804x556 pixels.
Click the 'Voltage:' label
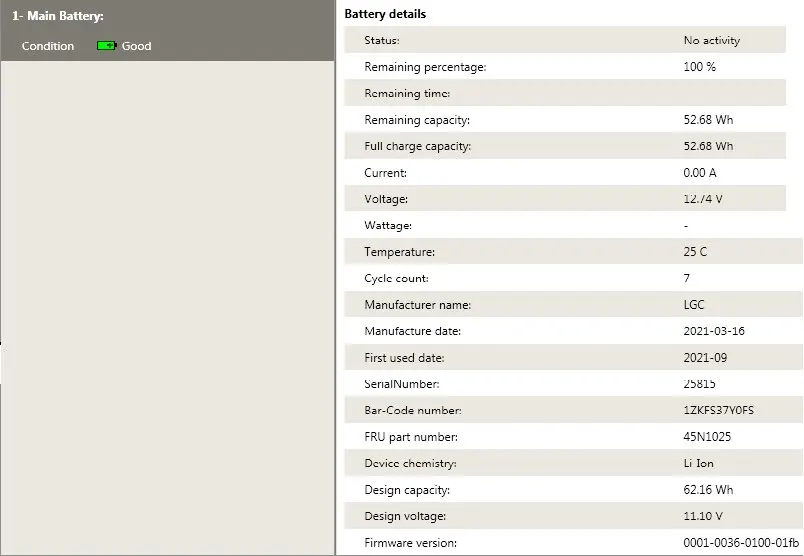pyautogui.click(x=386, y=199)
